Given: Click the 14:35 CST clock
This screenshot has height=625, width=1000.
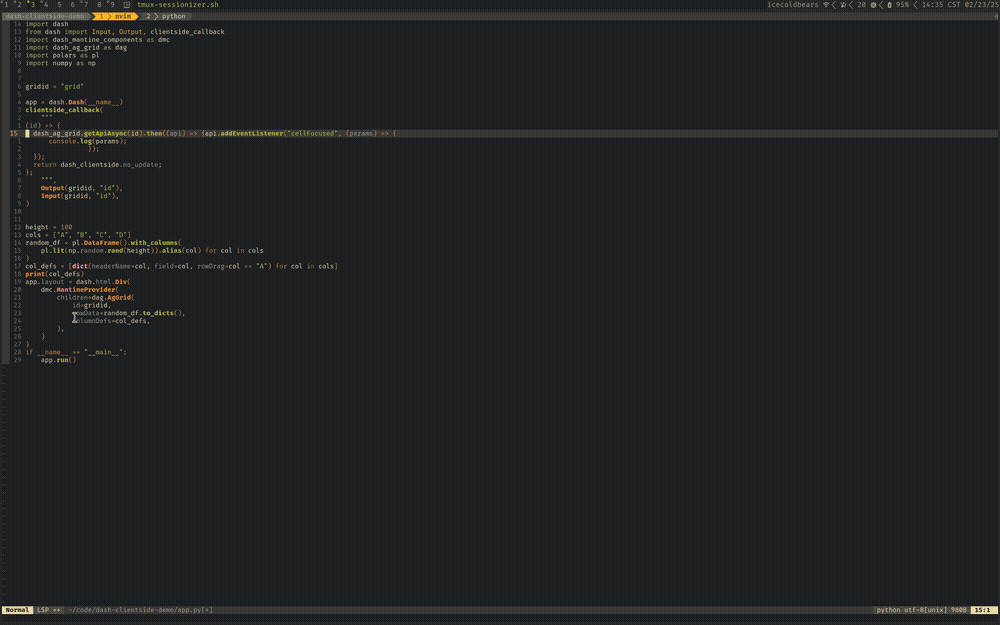Looking at the screenshot, I should 942,4.
